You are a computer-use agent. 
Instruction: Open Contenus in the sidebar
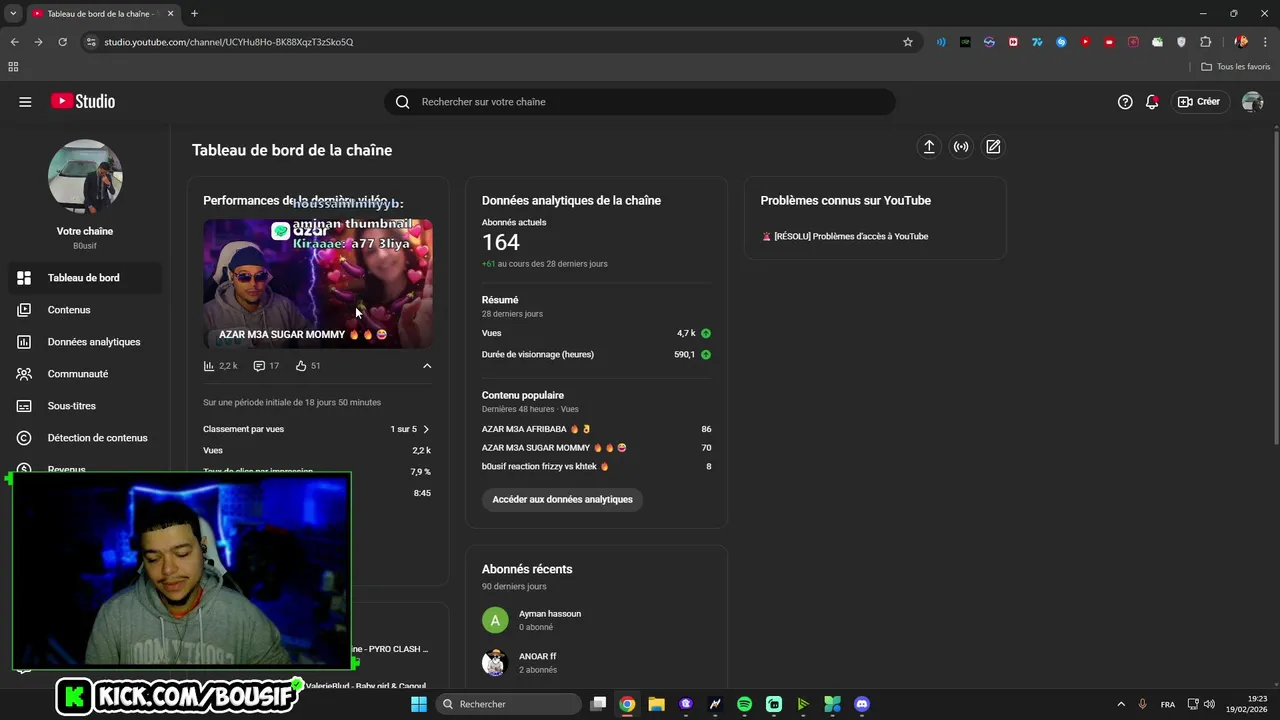(x=85, y=310)
